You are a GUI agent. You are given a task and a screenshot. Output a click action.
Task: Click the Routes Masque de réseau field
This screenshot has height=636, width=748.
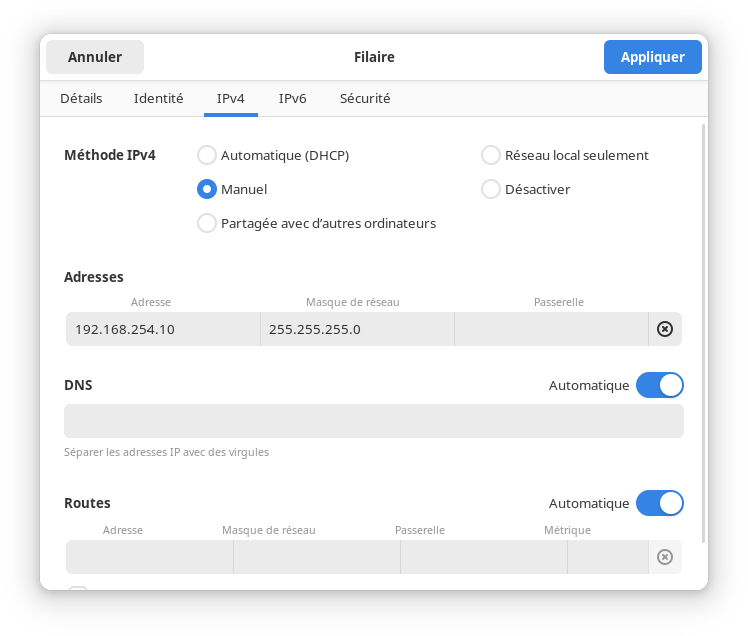pyautogui.click(x=317, y=557)
